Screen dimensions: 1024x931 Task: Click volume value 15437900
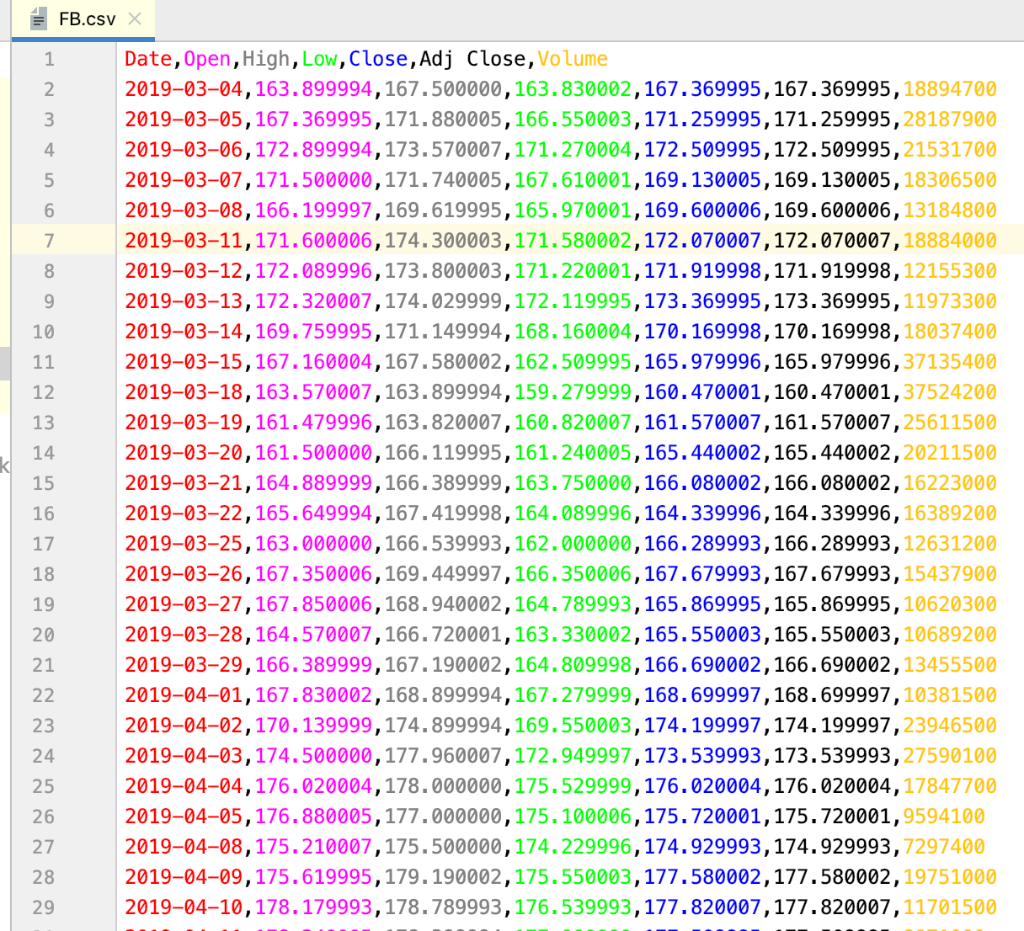pos(950,574)
